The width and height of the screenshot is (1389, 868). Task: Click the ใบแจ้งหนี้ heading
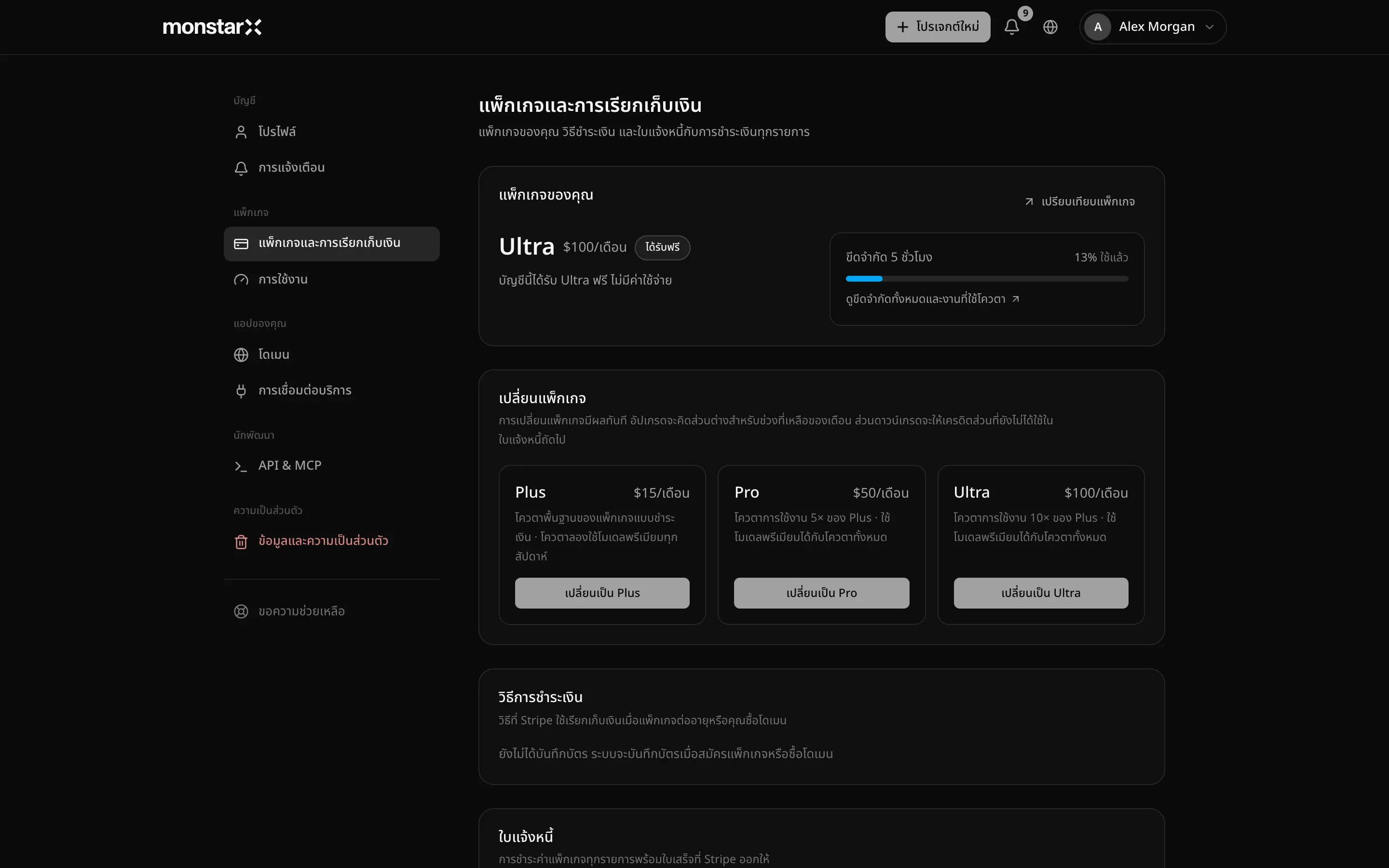click(x=526, y=837)
